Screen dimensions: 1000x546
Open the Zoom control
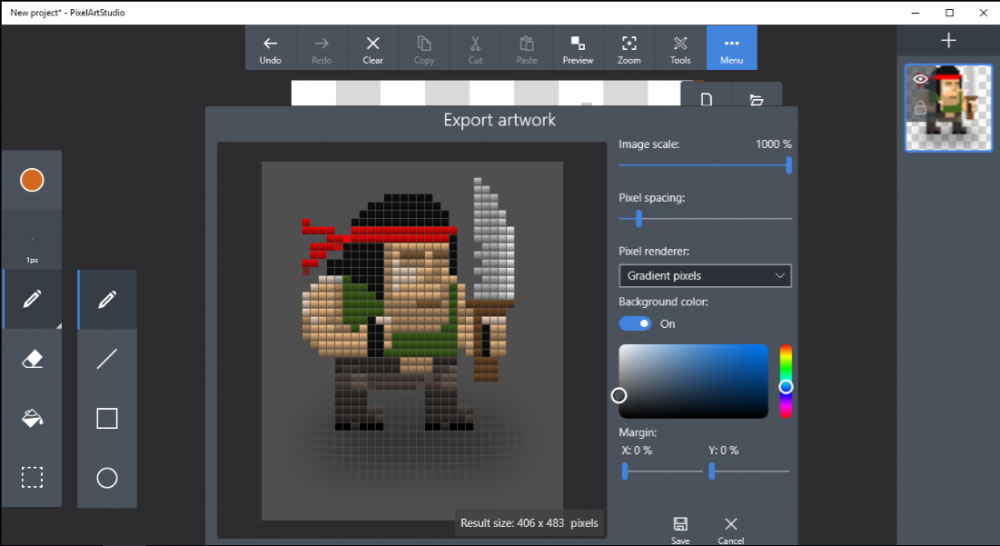(629, 48)
